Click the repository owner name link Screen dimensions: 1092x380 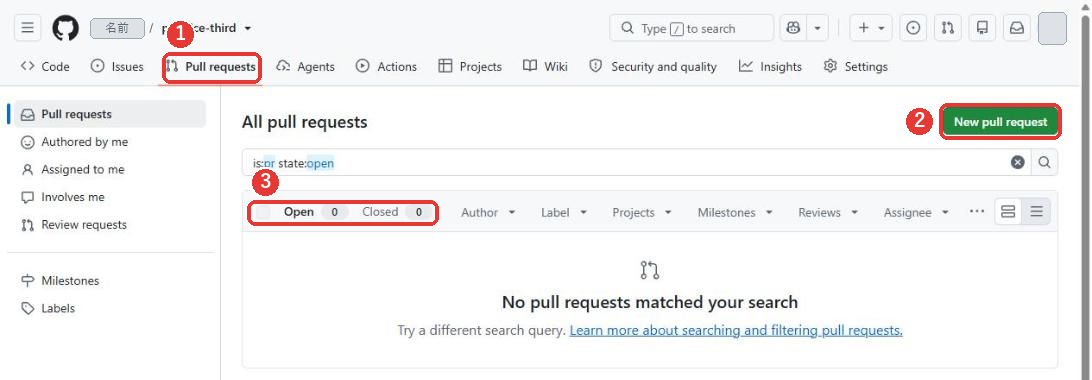[x=117, y=29]
